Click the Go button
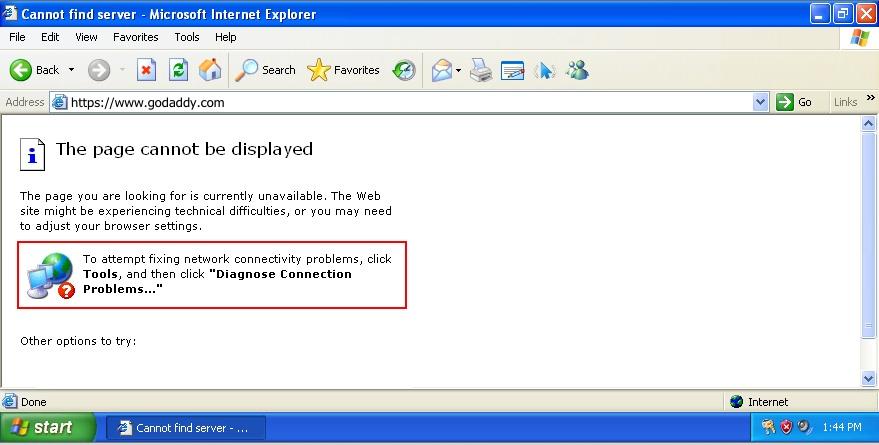879x445 pixels. pyautogui.click(x=794, y=102)
